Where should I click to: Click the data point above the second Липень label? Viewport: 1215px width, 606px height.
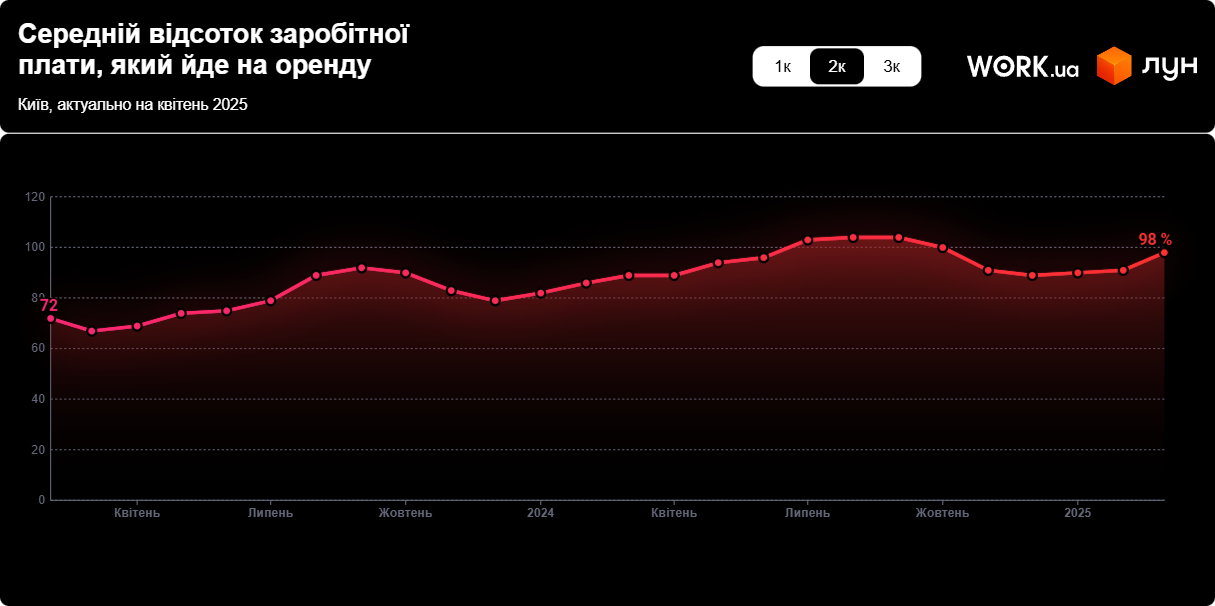808,240
